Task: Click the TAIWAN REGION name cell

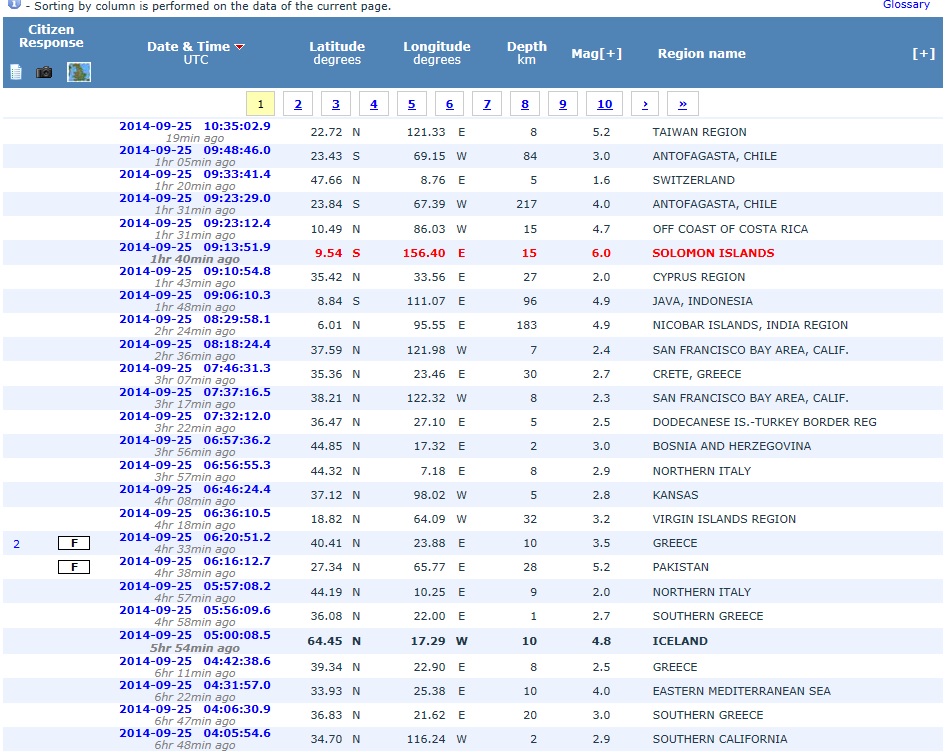Action: pyautogui.click(x=699, y=132)
